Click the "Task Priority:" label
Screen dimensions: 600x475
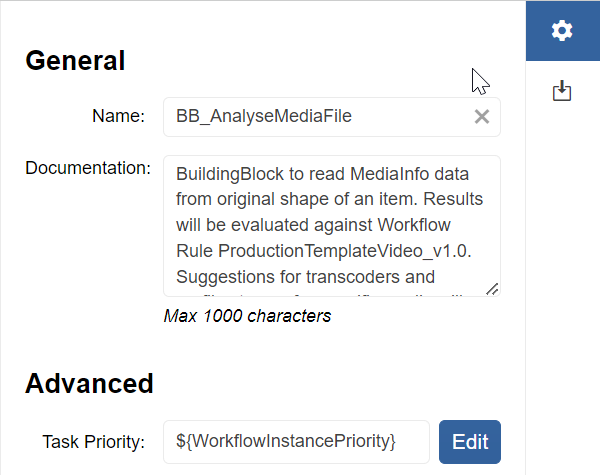[x=94, y=441]
